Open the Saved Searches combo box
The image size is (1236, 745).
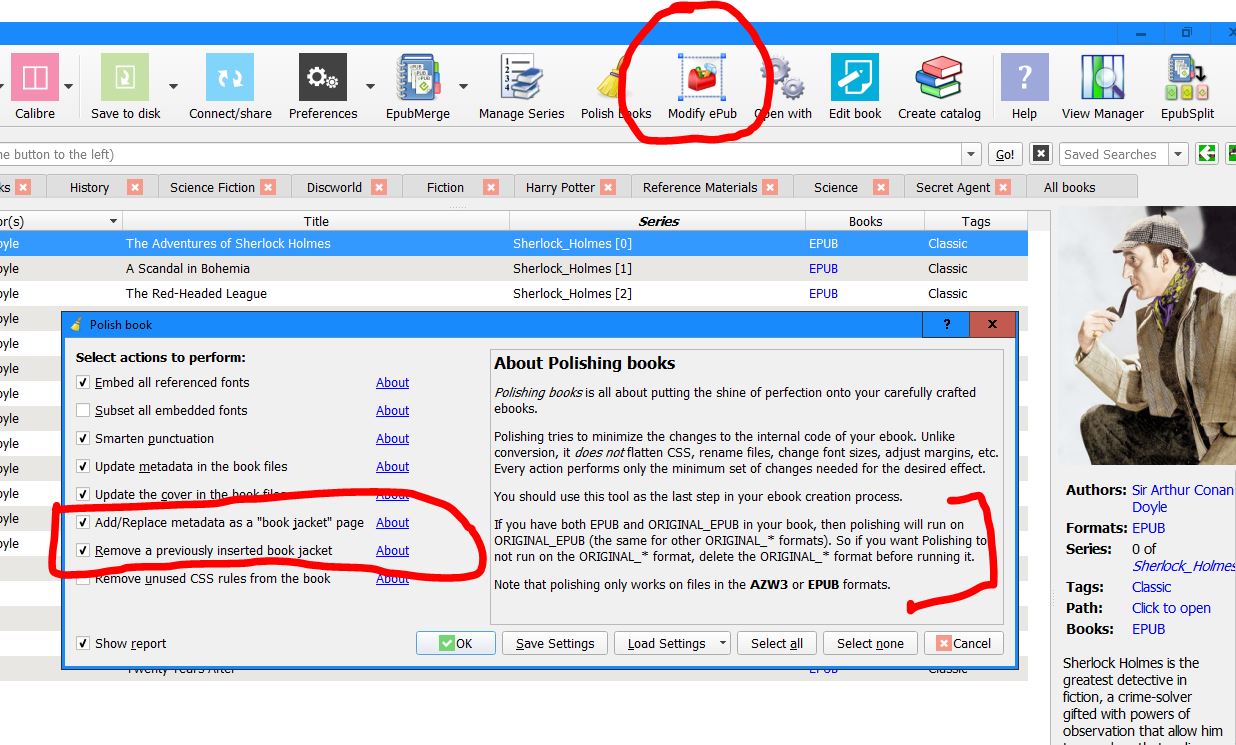pyautogui.click(x=1123, y=154)
